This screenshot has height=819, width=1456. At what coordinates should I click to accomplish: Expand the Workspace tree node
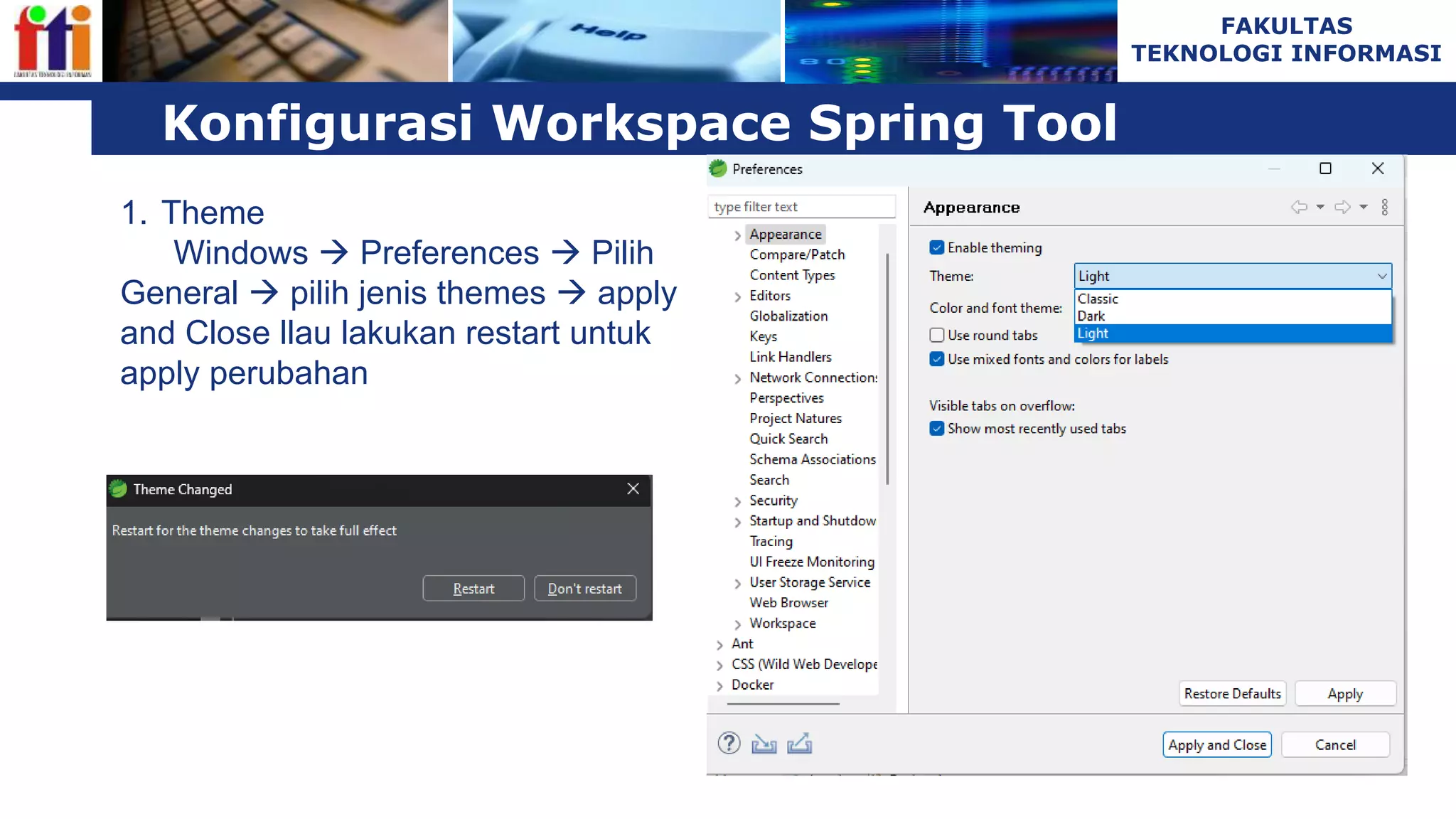(737, 624)
